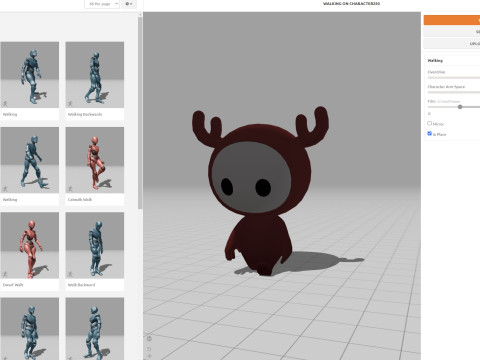Select the Walk Backward animation thumbnail
Viewport: 480px width, 360px height.
(95, 245)
